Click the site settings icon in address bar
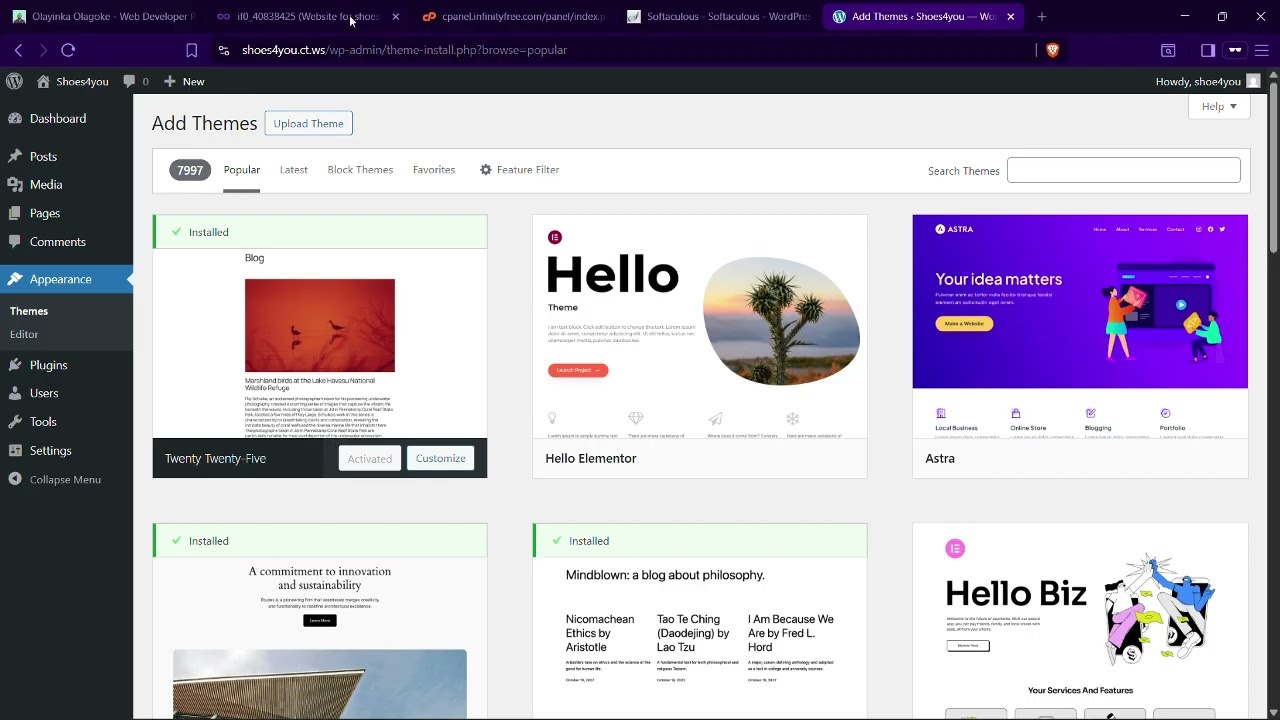1280x720 pixels. 223,50
